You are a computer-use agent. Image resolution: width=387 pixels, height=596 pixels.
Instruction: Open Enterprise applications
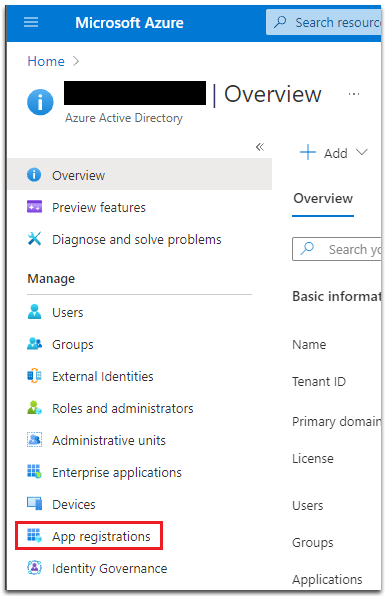[117, 472]
